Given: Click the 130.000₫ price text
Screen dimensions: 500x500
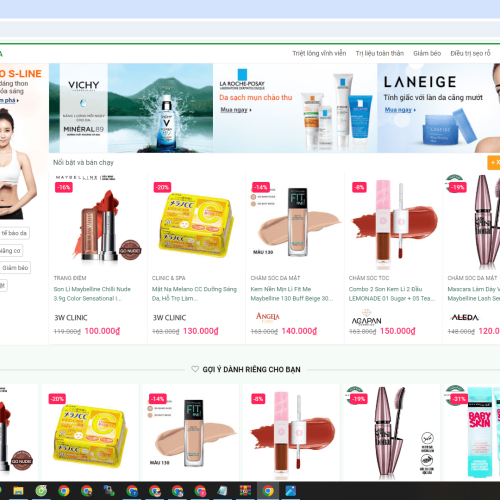Looking at the screenshot, I should coord(201,331).
